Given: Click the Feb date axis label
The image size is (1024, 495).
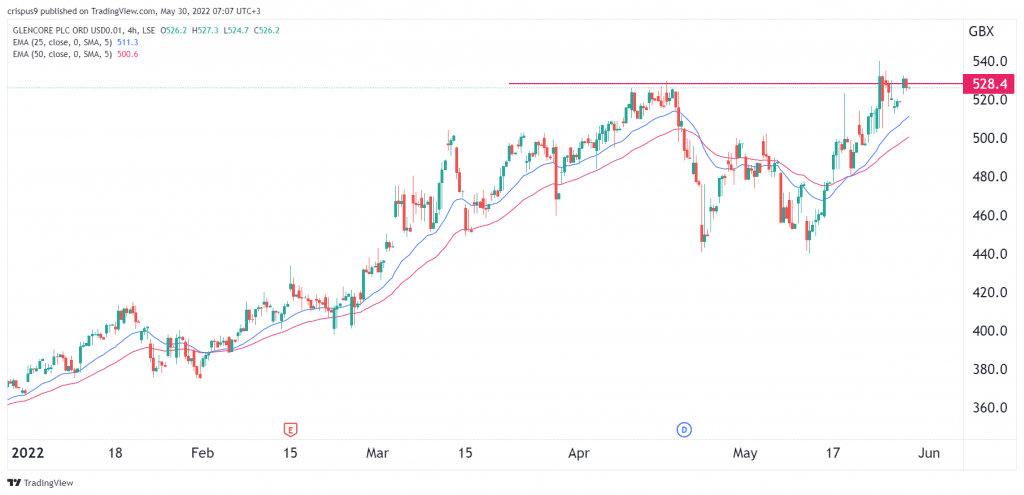Looking at the screenshot, I should 204,453.
